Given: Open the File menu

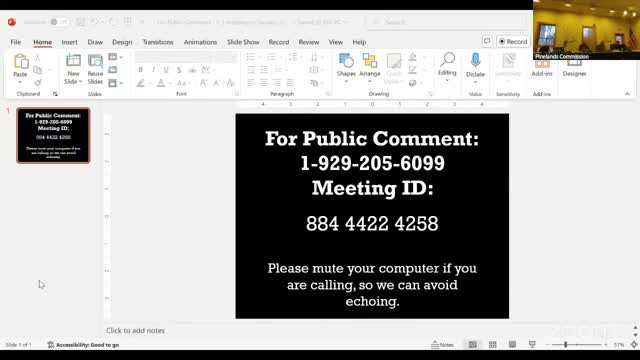Looking at the screenshot, I should coord(16,42).
